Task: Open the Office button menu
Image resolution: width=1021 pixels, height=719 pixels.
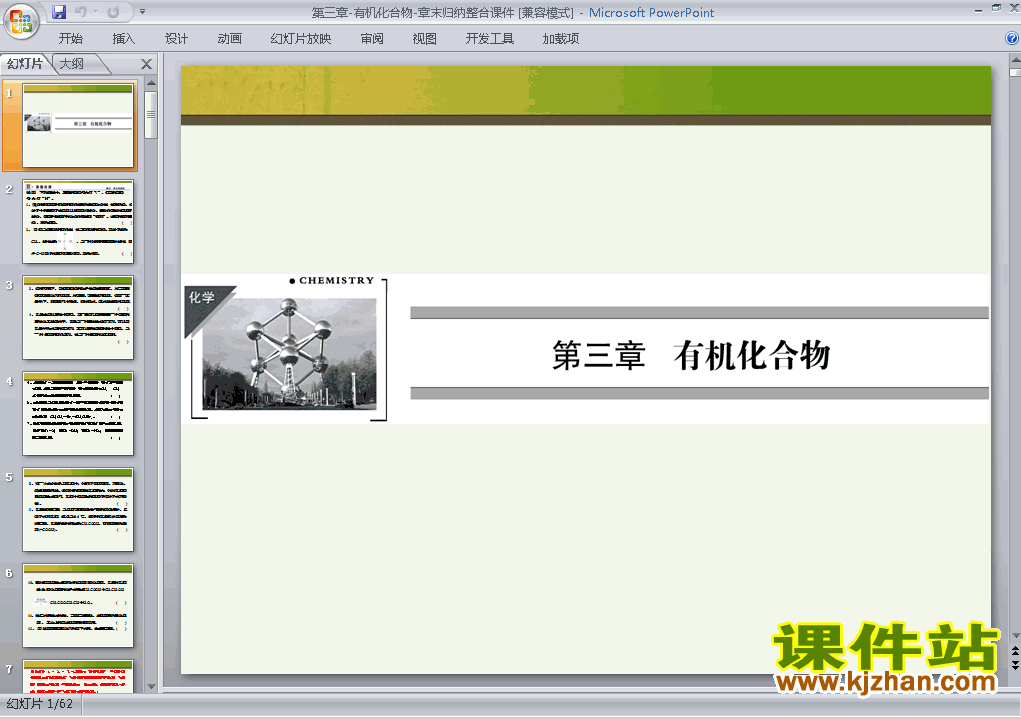Action: click(21, 21)
